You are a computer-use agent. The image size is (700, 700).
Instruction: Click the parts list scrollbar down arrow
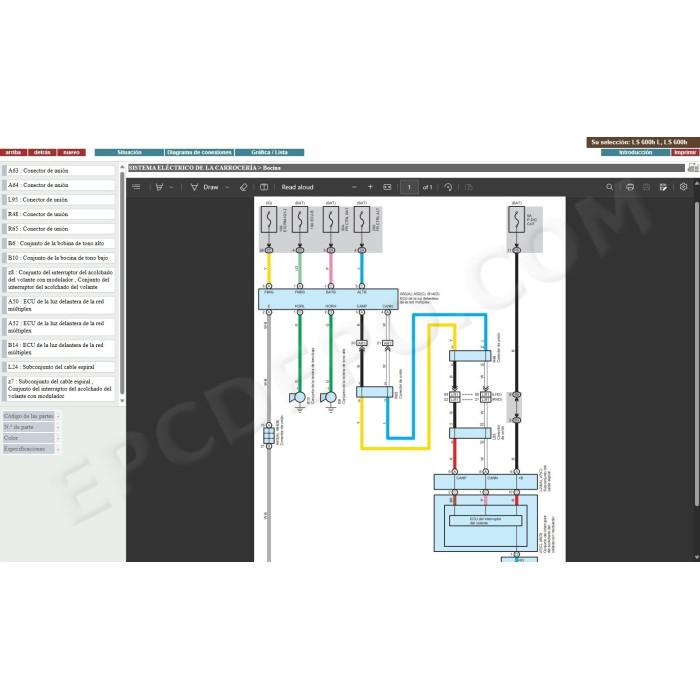click(x=122, y=401)
